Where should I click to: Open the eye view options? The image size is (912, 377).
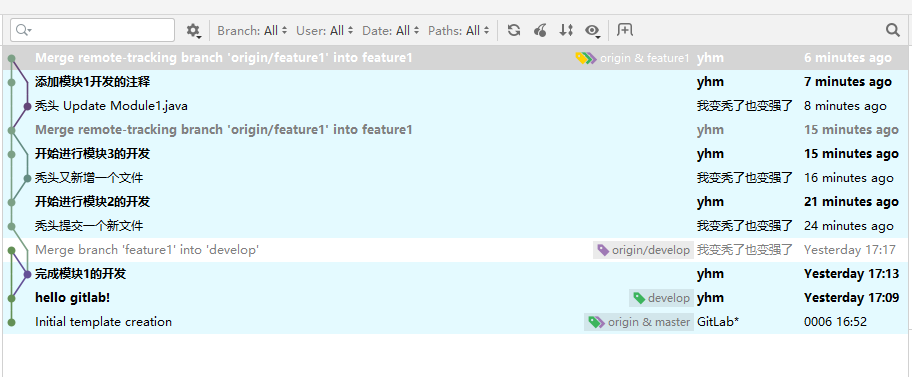tap(593, 31)
